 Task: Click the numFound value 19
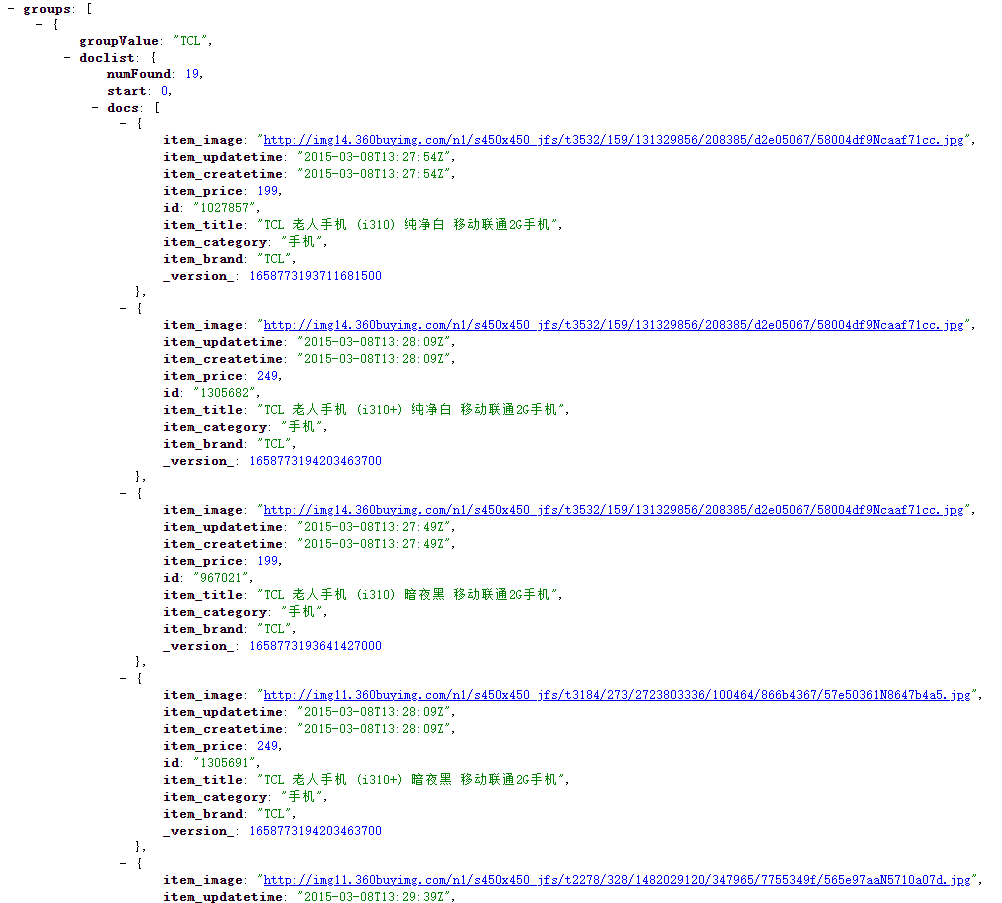(x=192, y=75)
